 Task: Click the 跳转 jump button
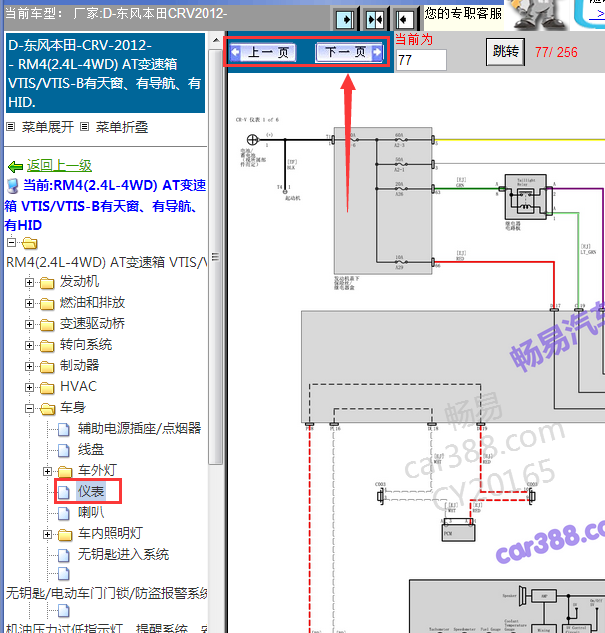click(505, 52)
